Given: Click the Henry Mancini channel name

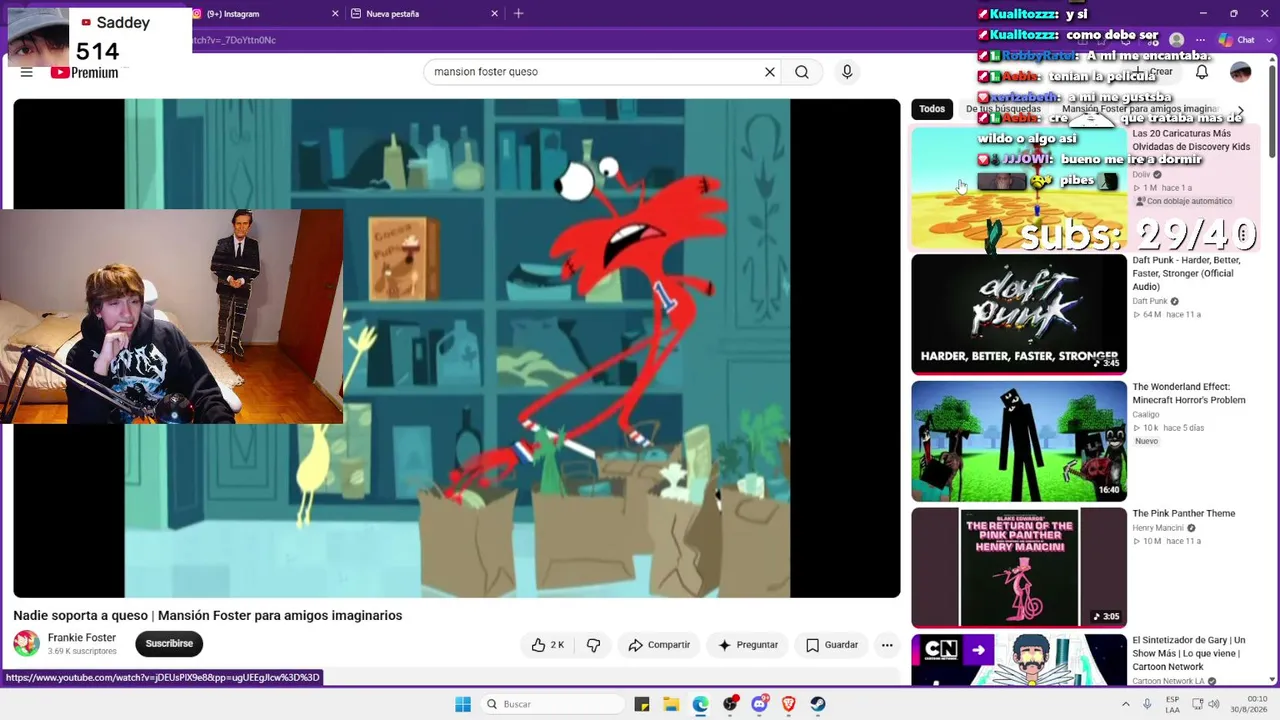Looking at the screenshot, I should tap(1158, 528).
